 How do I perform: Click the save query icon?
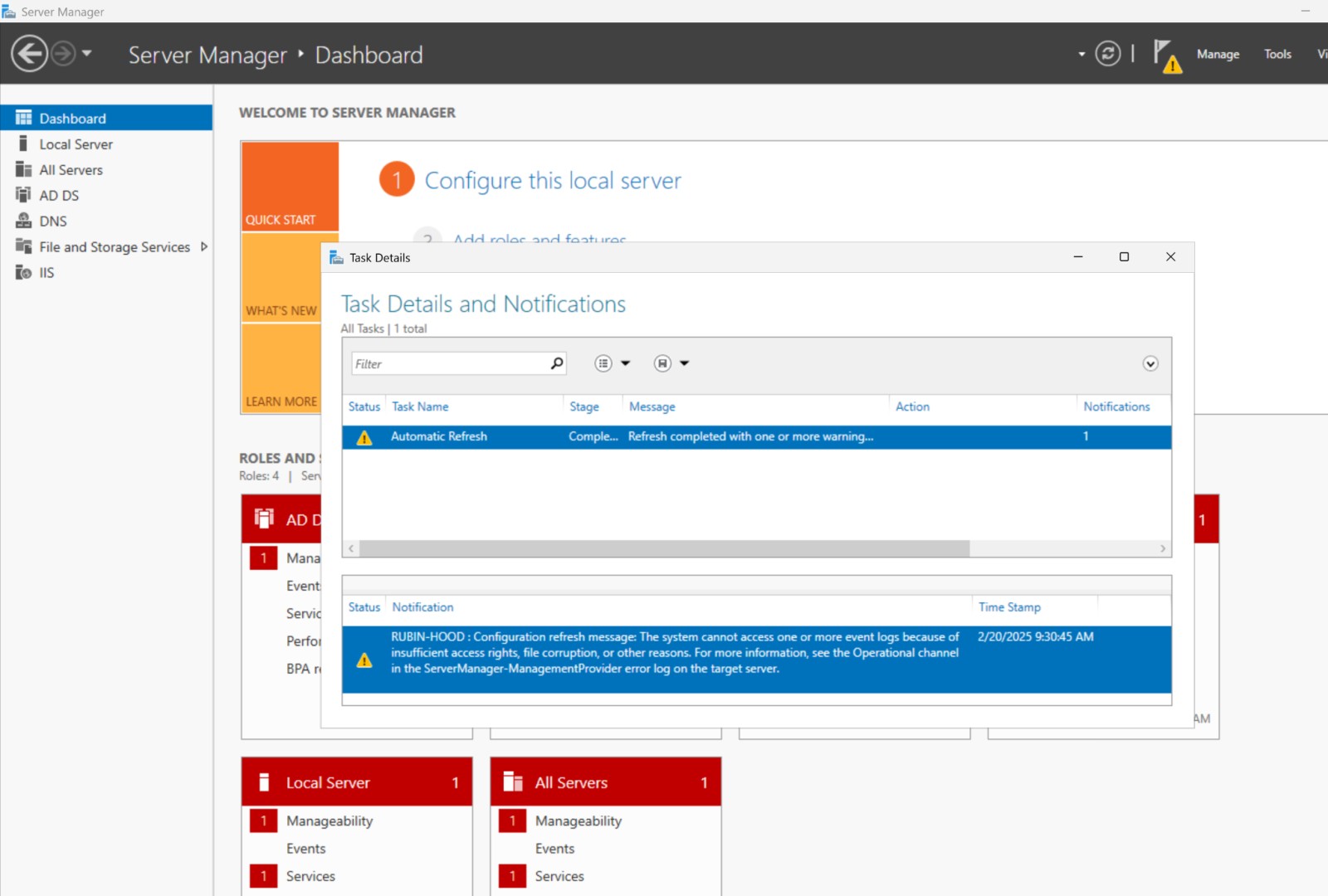(662, 363)
